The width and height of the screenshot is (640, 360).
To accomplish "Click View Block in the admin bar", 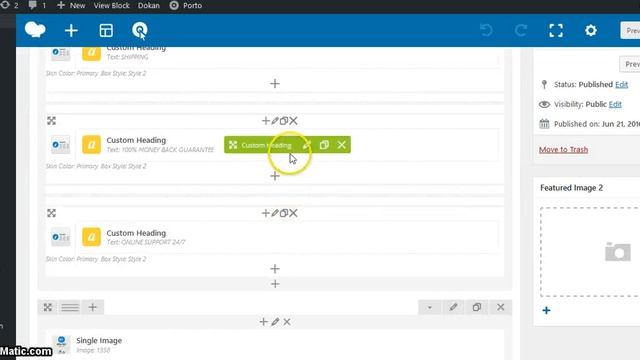I will click(x=111, y=5).
